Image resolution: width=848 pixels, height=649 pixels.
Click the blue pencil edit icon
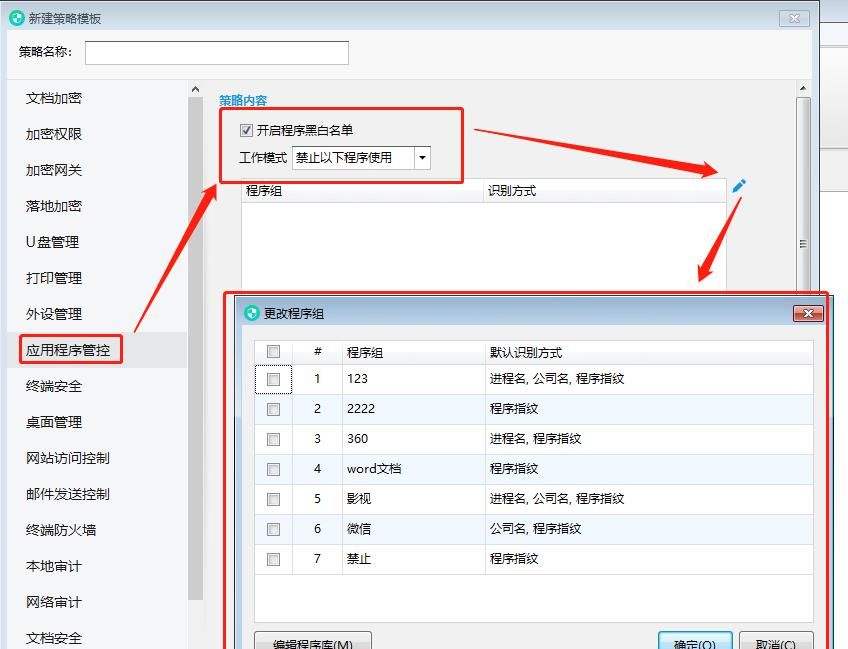737,185
